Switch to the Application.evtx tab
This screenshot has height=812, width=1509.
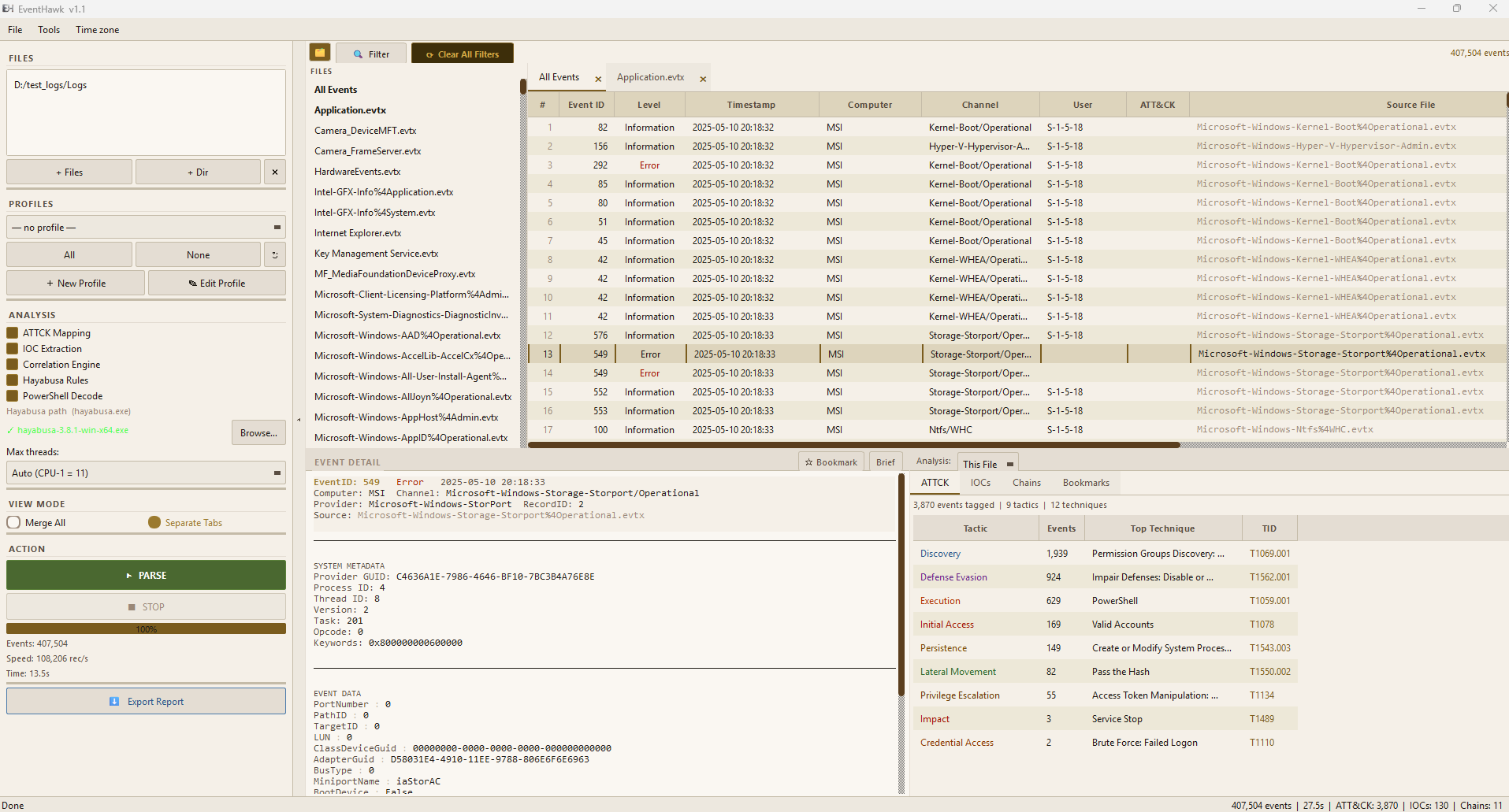tap(649, 76)
